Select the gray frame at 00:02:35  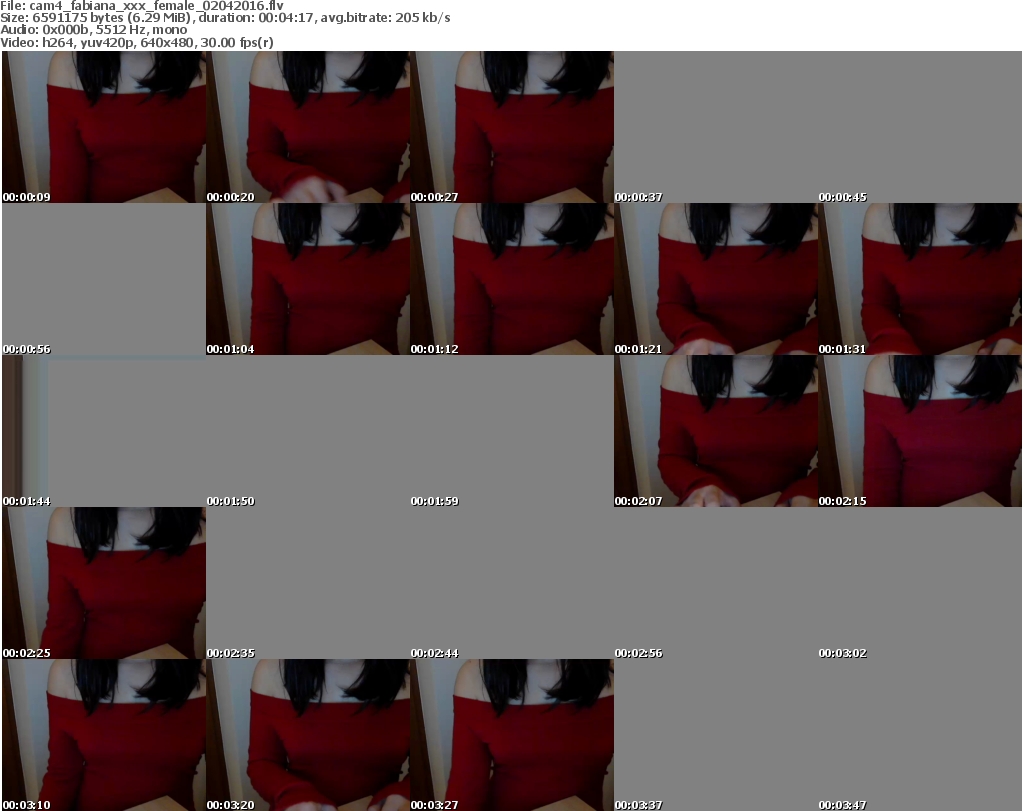[308, 583]
